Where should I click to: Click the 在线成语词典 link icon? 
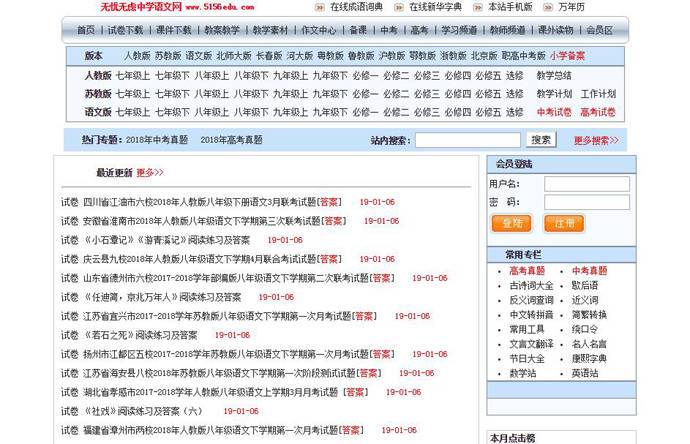tap(322, 7)
